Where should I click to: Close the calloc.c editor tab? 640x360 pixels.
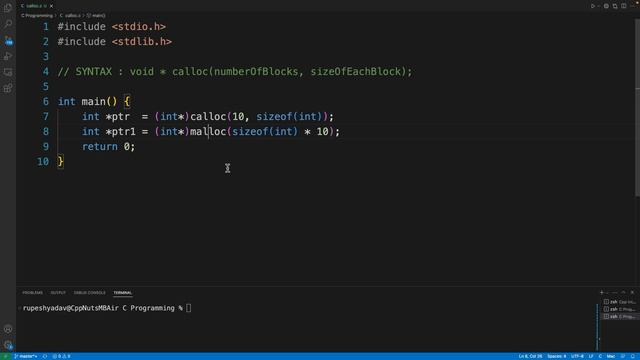coord(51,6)
